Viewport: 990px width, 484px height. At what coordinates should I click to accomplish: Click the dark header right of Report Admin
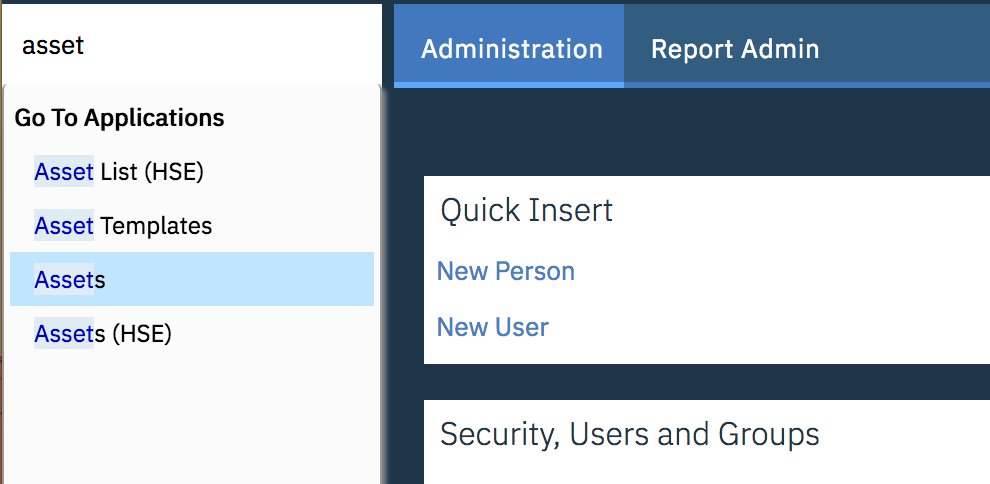point(909,44)
